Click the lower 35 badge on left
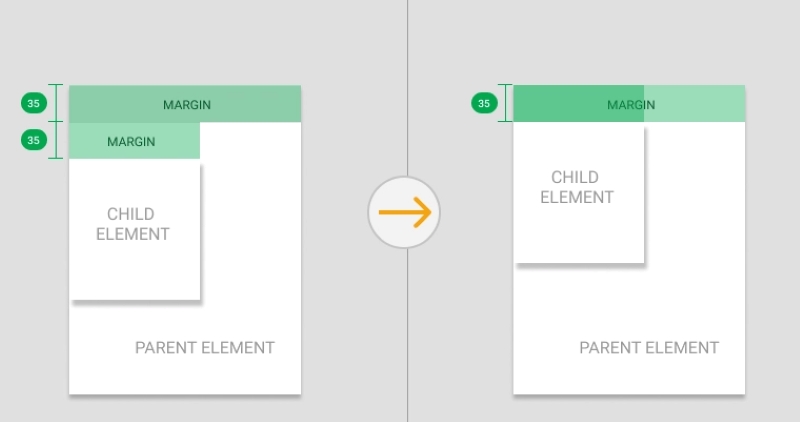Viewport: 800px width, 422px height. click(x=34, y=140)
